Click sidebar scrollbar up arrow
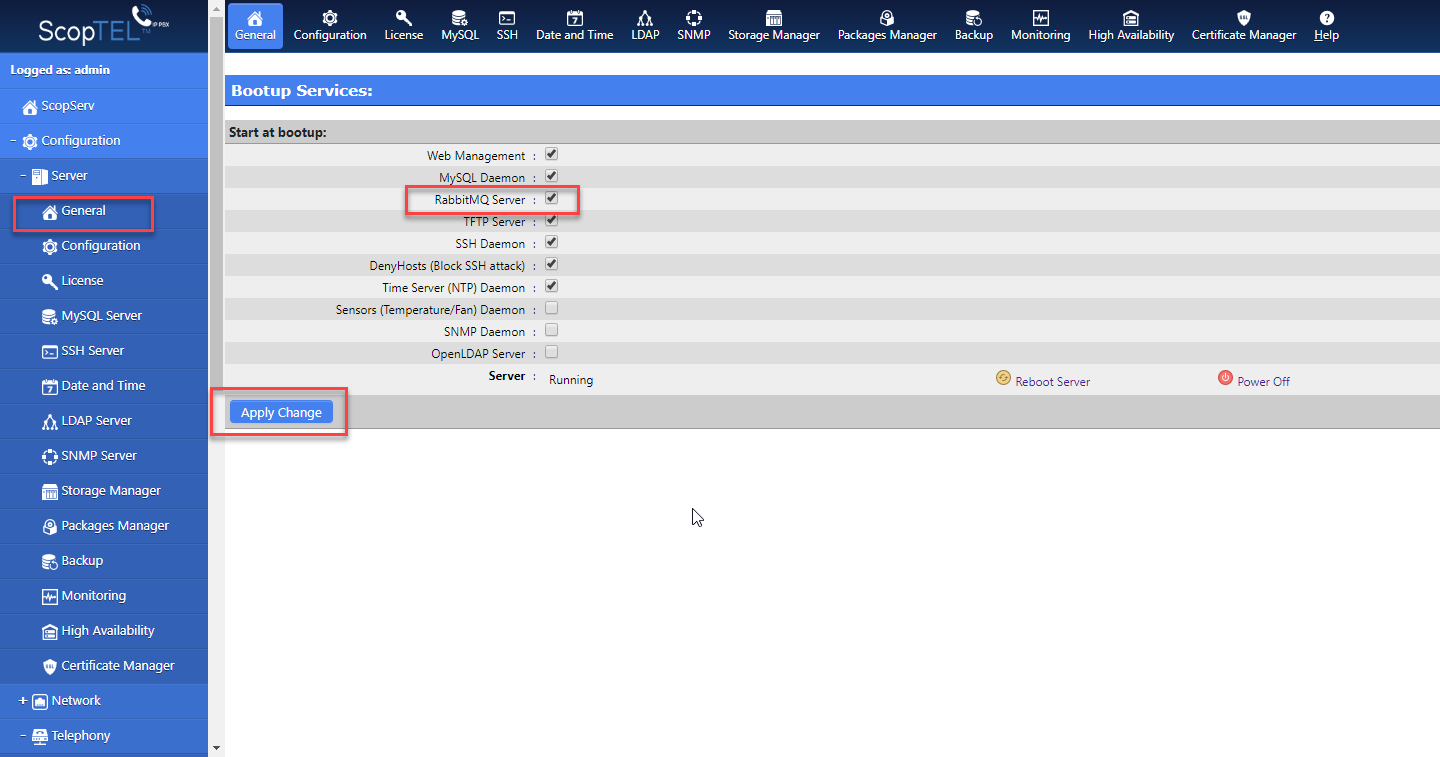Viewport: 1440px width, 757px height. (216, 8)
